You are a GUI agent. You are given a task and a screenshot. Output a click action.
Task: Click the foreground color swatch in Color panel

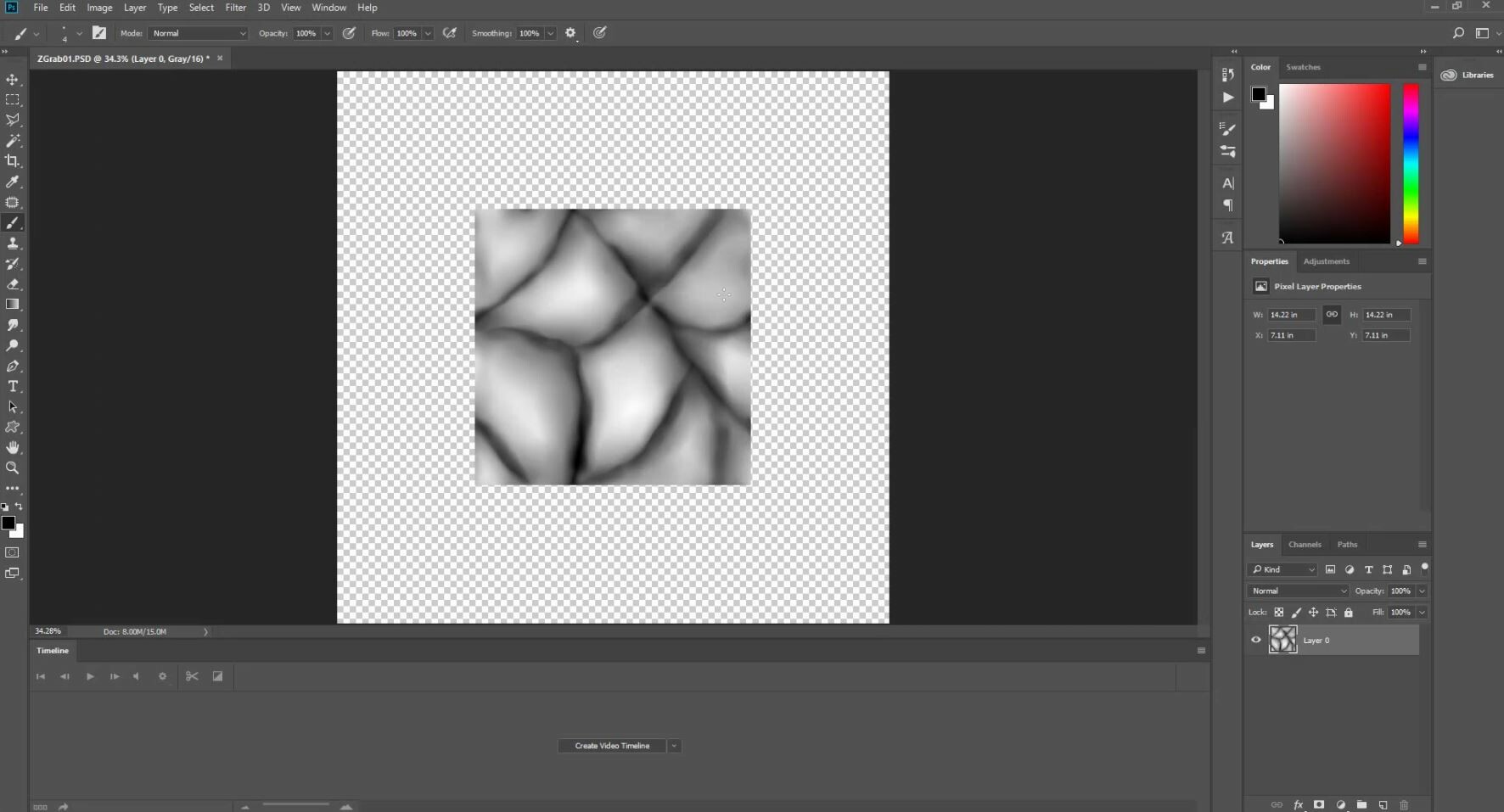[x=1259, y=94]
